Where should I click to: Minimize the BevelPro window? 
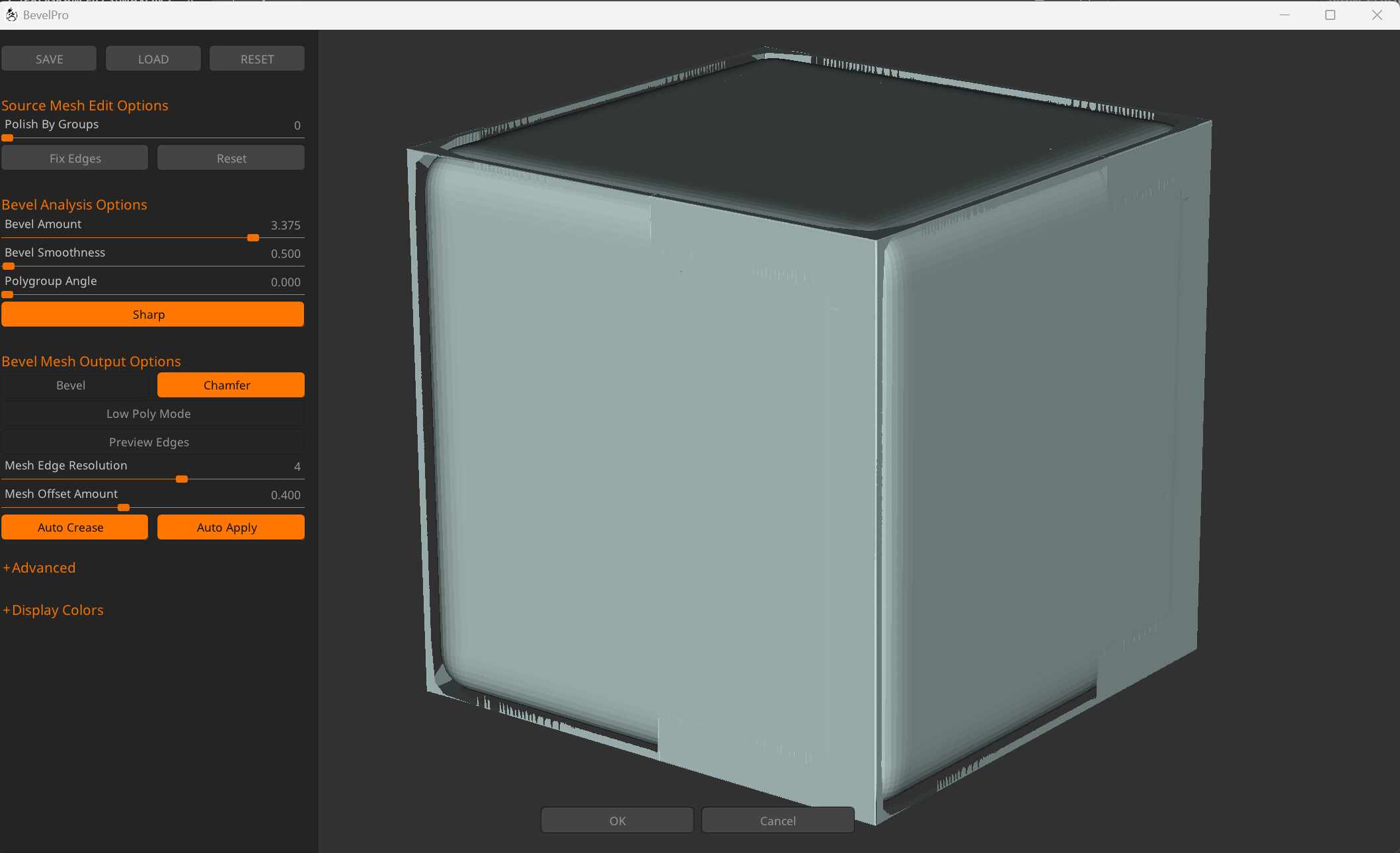[x=1284, y=15]
